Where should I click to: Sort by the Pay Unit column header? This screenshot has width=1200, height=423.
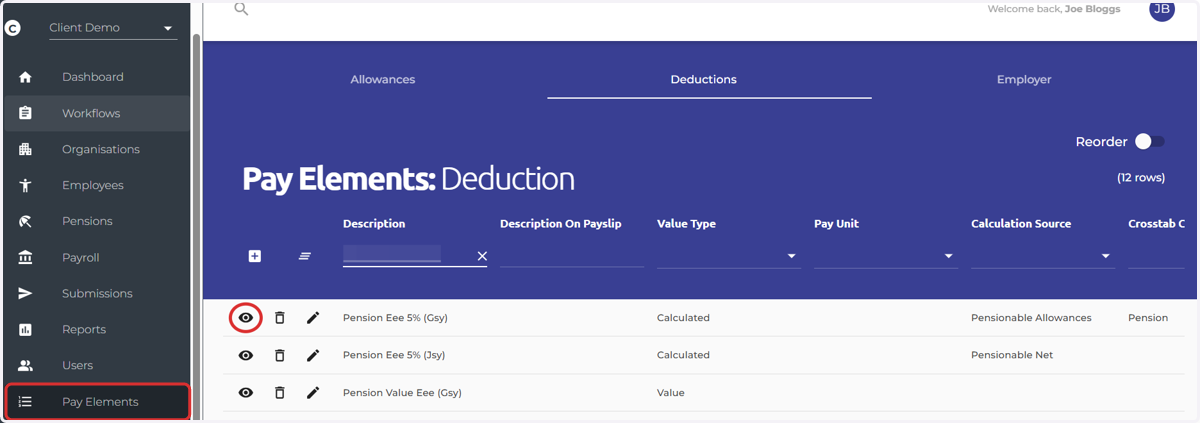pos(837,224)
